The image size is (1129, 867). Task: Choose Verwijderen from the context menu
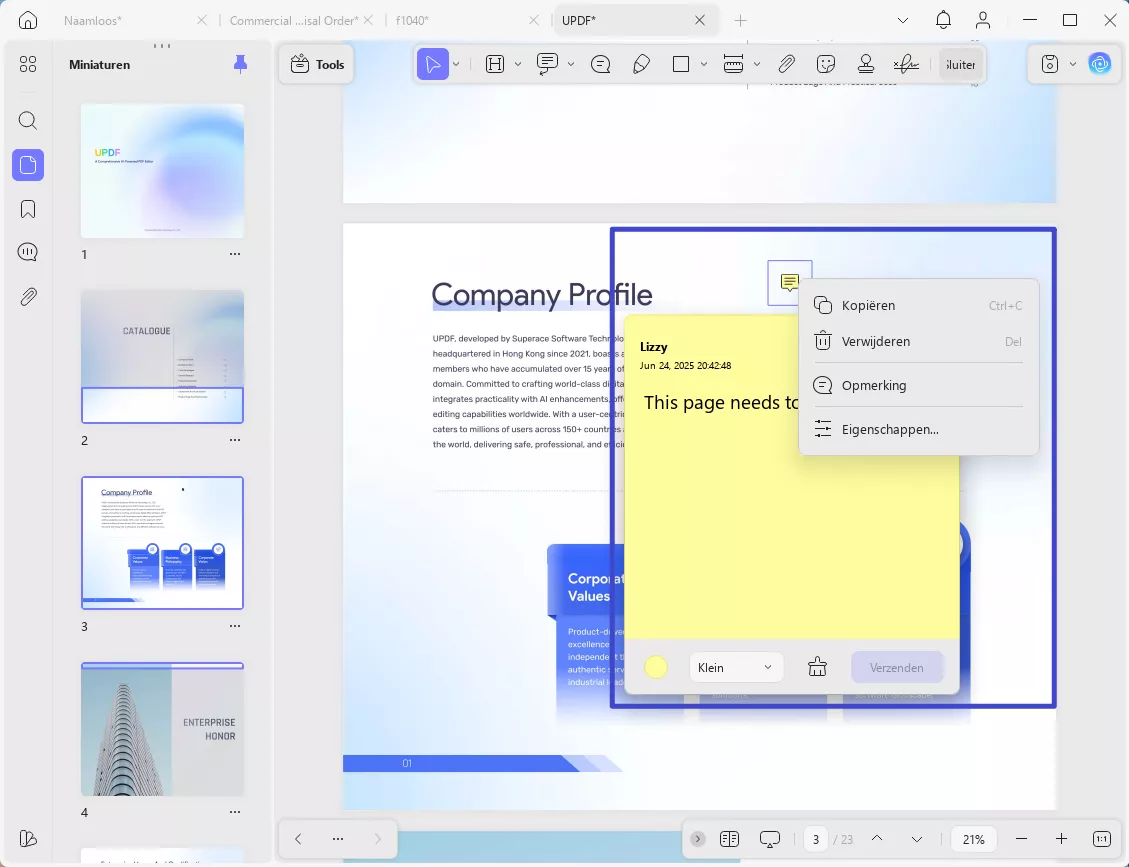coord(918,341)
